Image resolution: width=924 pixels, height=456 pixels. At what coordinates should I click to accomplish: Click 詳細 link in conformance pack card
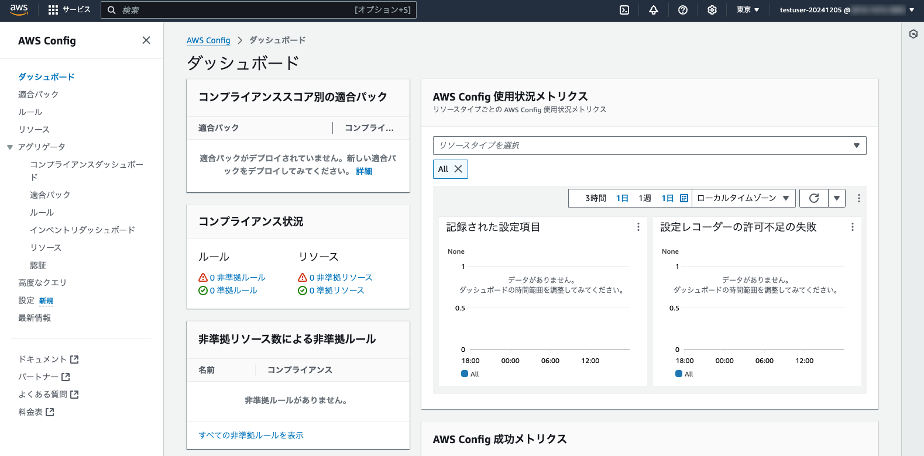pyautogui.click(x=364, y=171)
